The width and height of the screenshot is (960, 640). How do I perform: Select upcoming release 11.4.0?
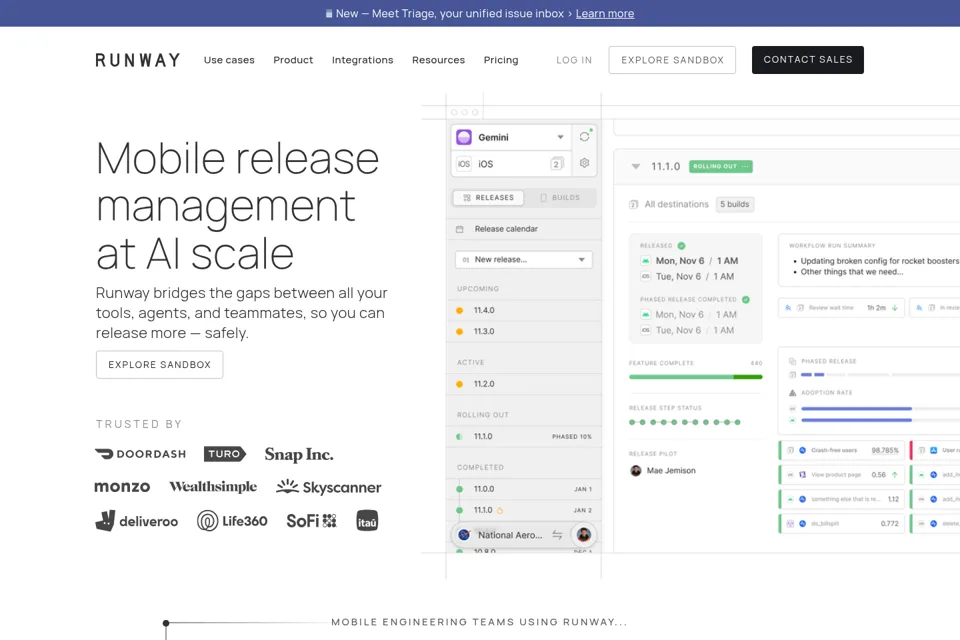coord(524,311)
